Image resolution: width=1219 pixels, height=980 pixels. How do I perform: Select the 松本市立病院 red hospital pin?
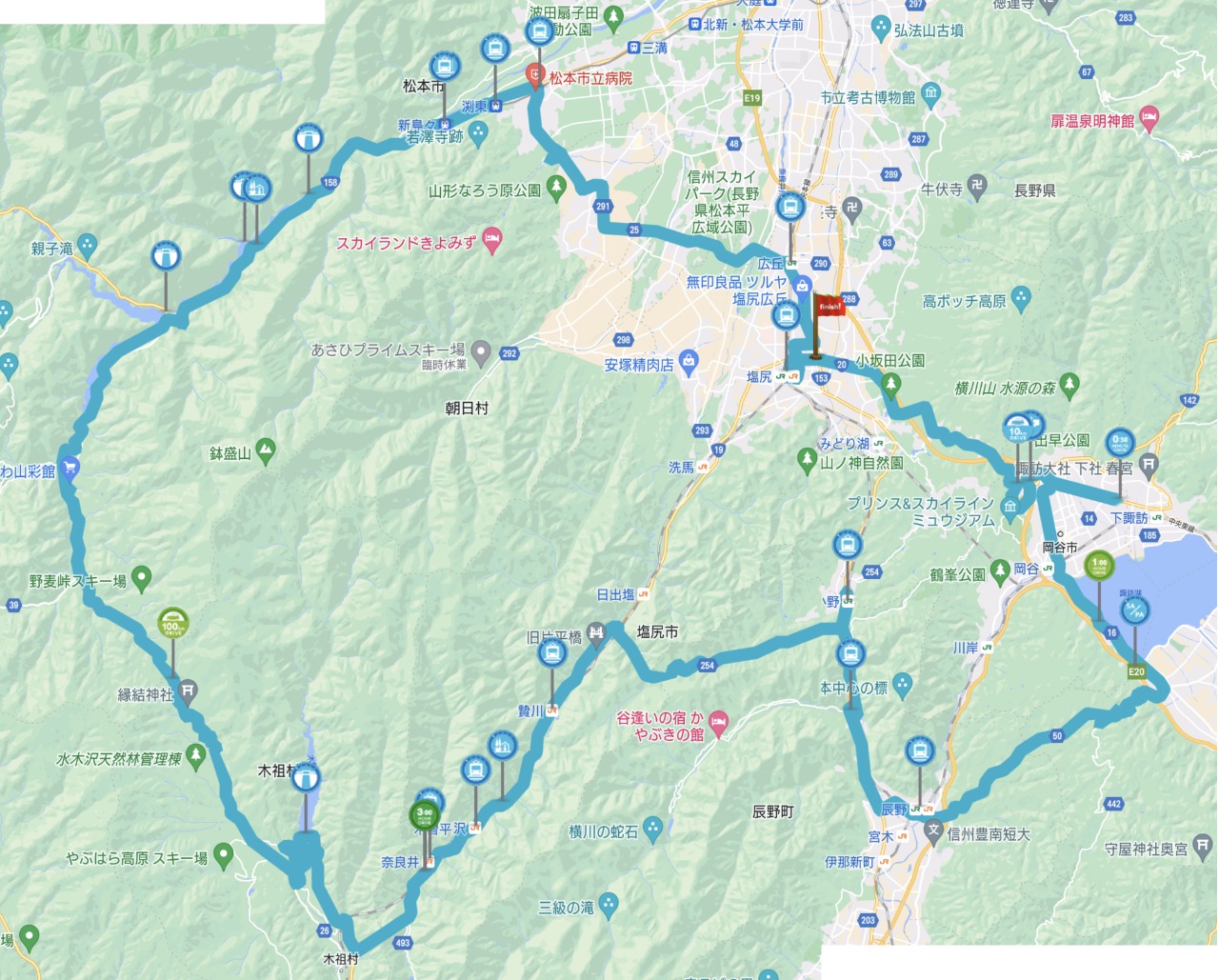coord(535,76)
